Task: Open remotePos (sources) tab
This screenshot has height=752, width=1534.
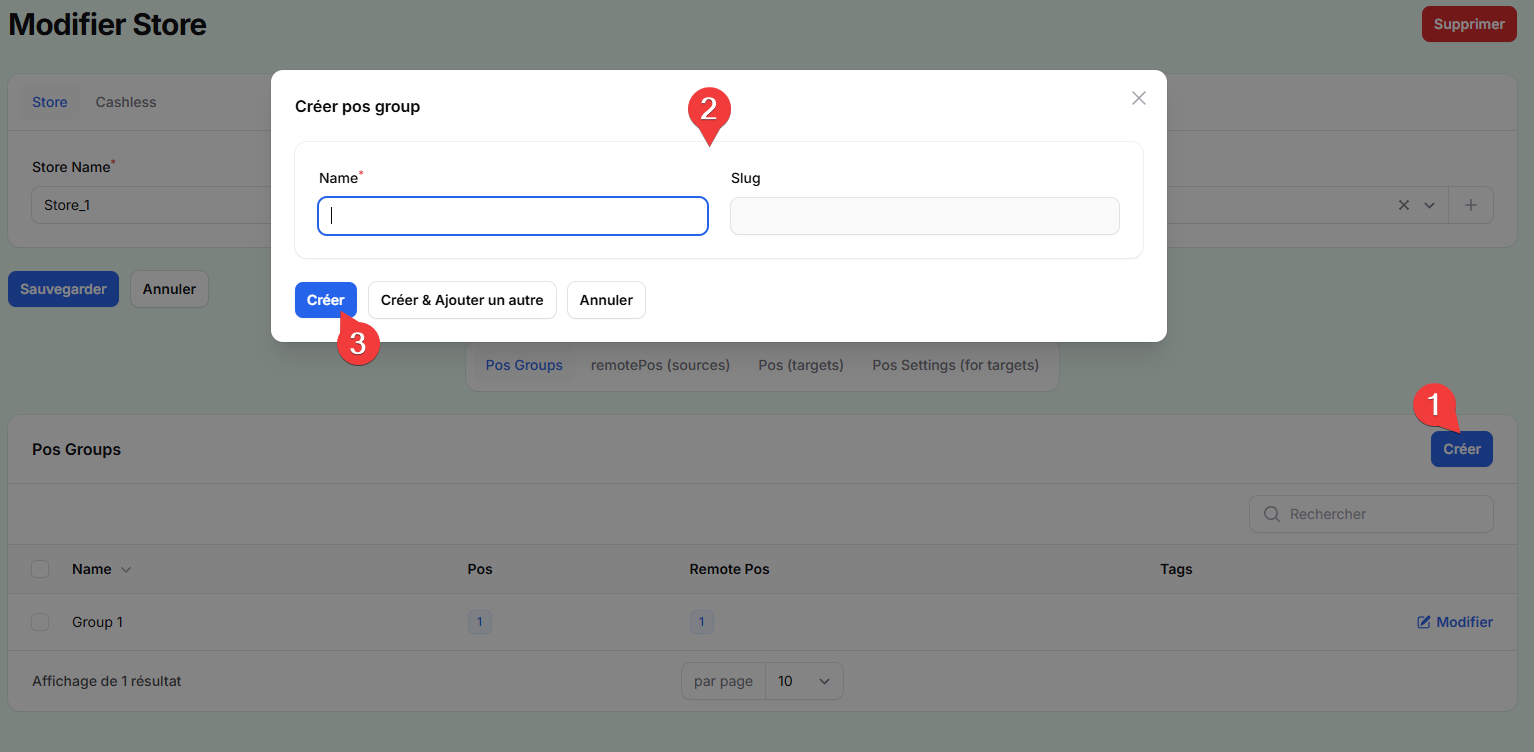Action: (660, 365)
